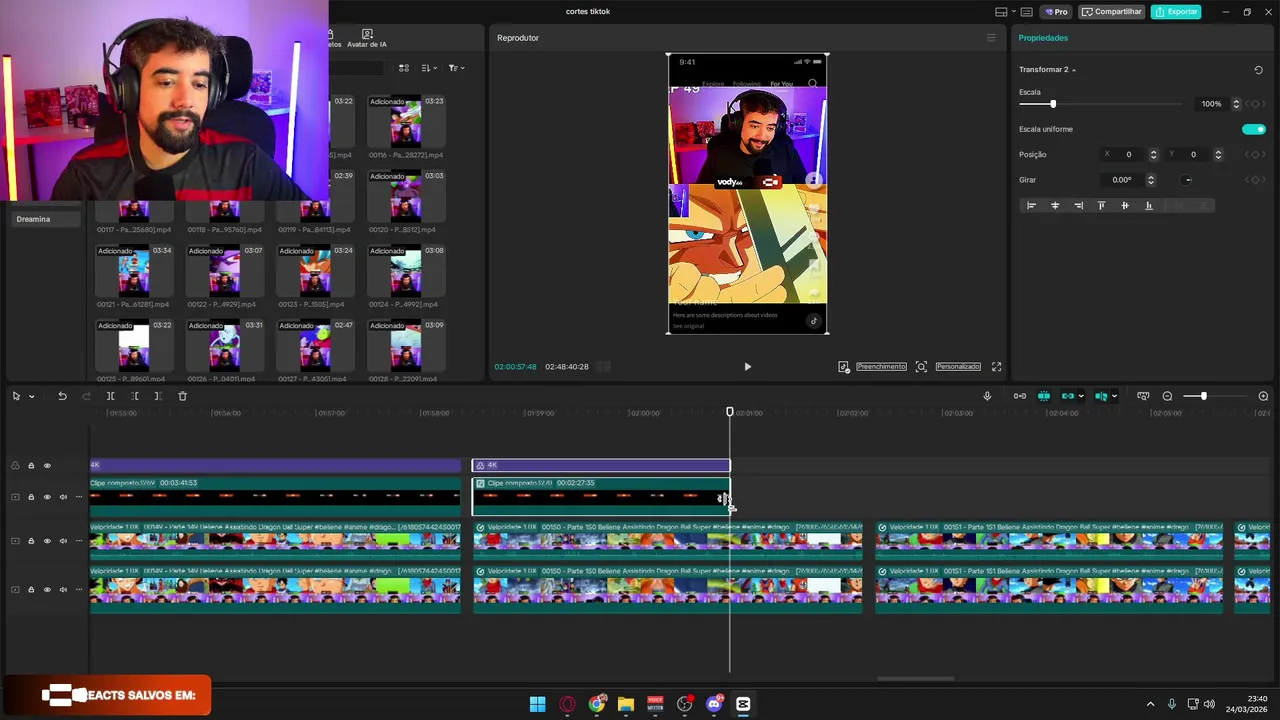Viewport: 1280px width, 720px height.
Task: Click the Exportar button
Action: pos(1176,12)
